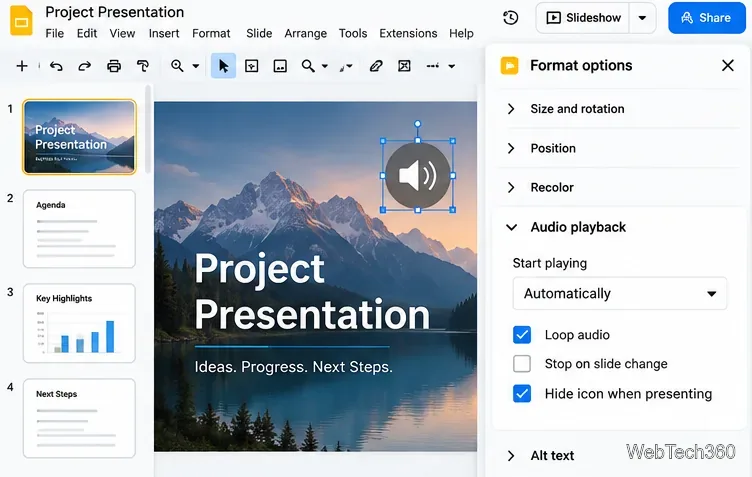Viewport: 752px width, 477px height.
Task: Click the Project Presentation title text on slide
Action: pyautogui.click(x=312, y=291)
